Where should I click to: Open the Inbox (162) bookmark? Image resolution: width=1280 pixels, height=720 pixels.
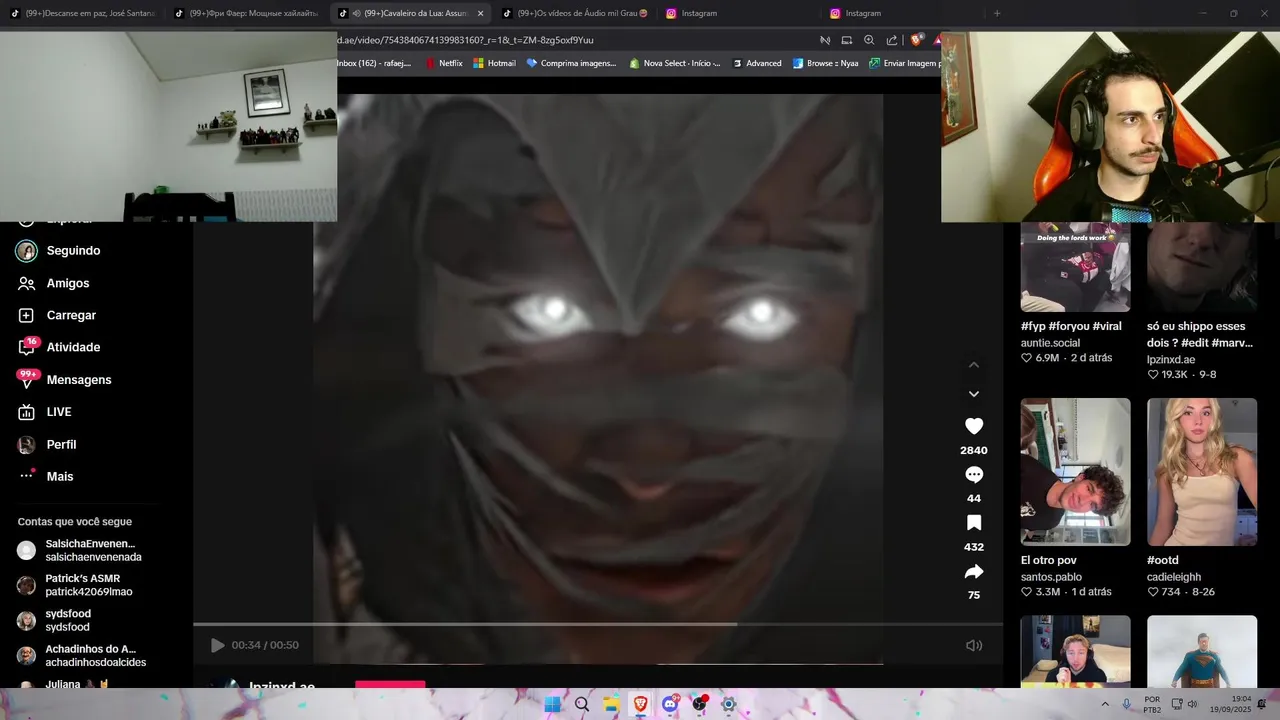(x=374, y=63)
